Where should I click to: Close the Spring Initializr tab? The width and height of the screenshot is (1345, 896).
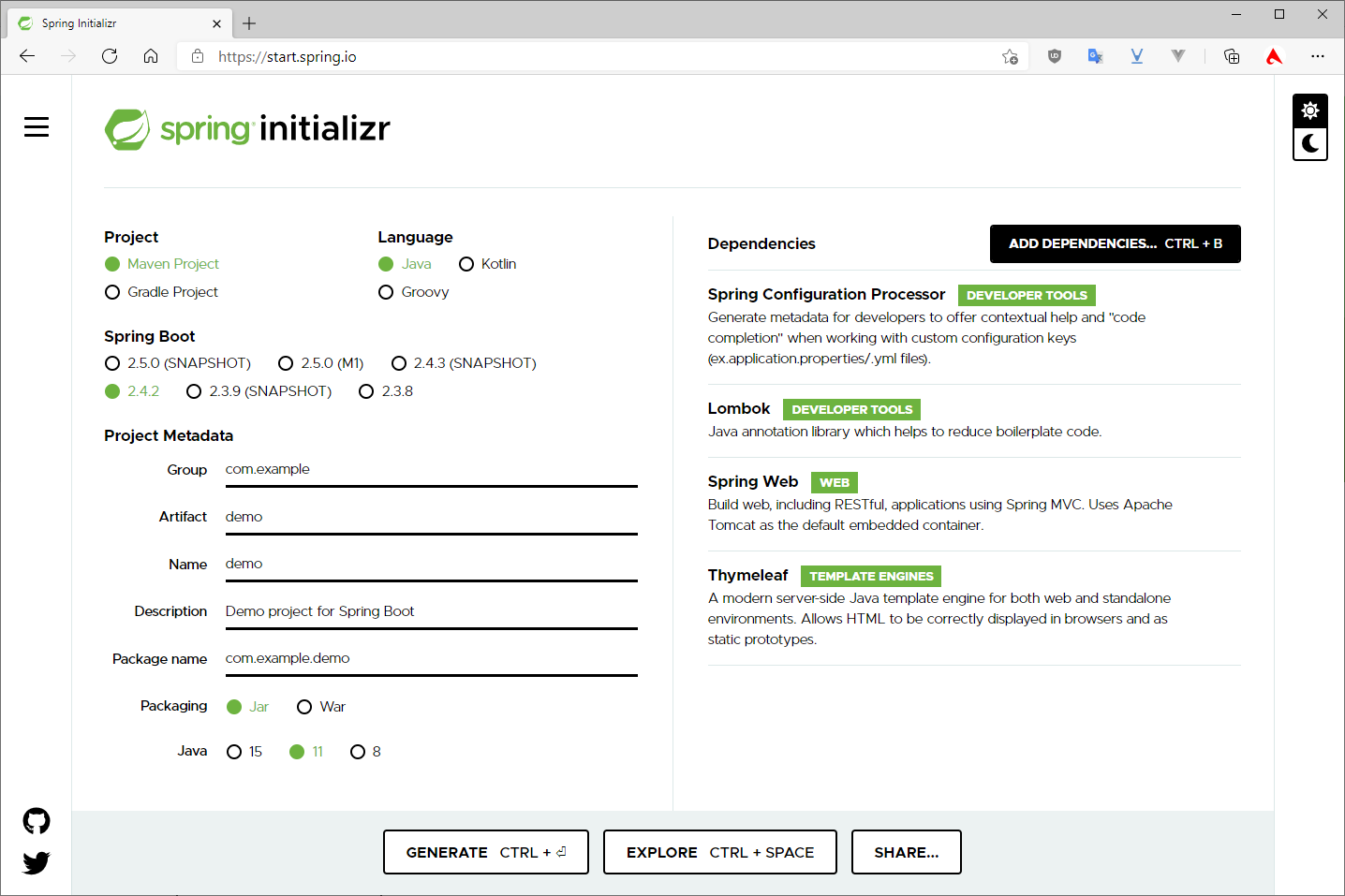click(x=217, y=23)
